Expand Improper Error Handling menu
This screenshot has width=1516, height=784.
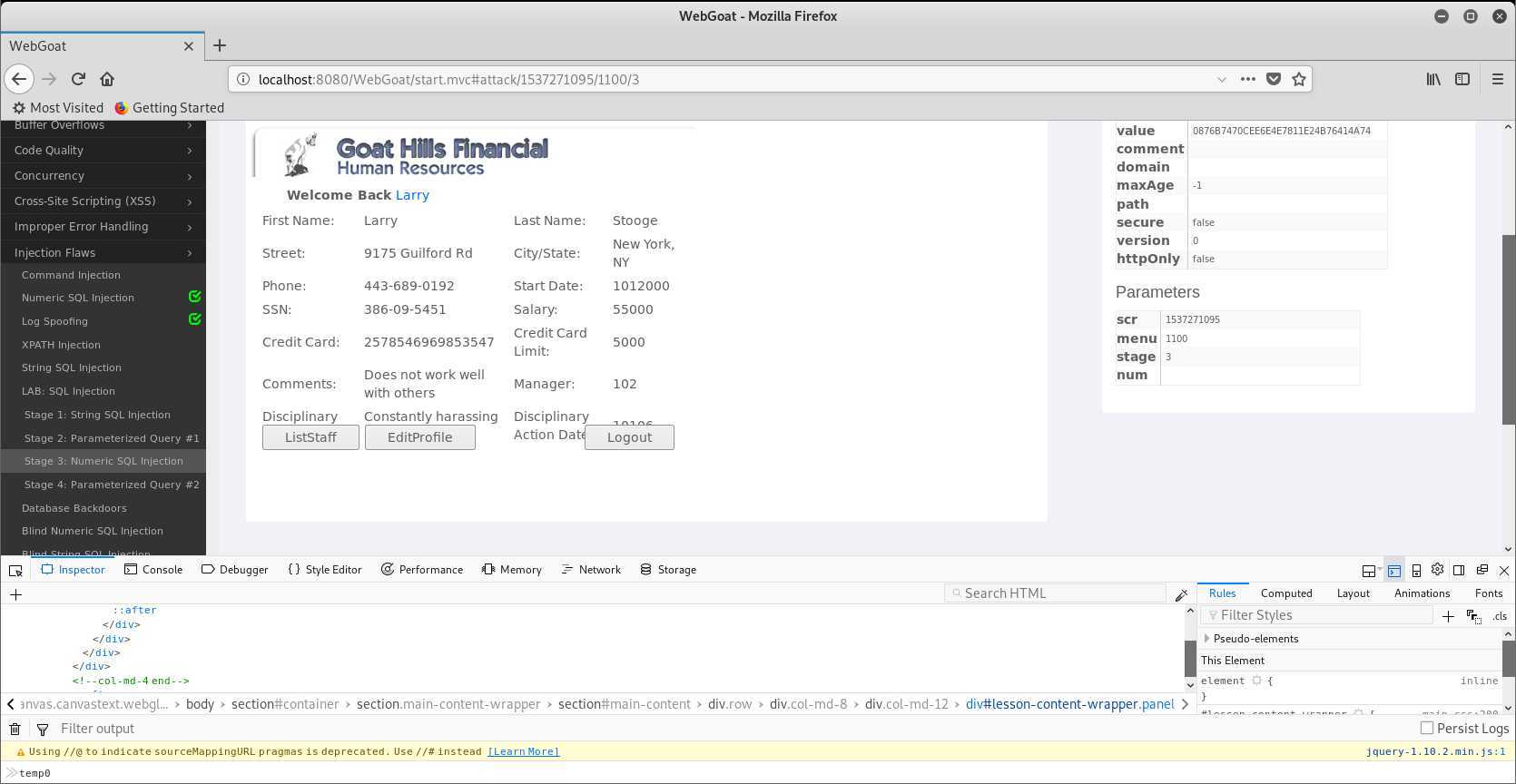103,226
